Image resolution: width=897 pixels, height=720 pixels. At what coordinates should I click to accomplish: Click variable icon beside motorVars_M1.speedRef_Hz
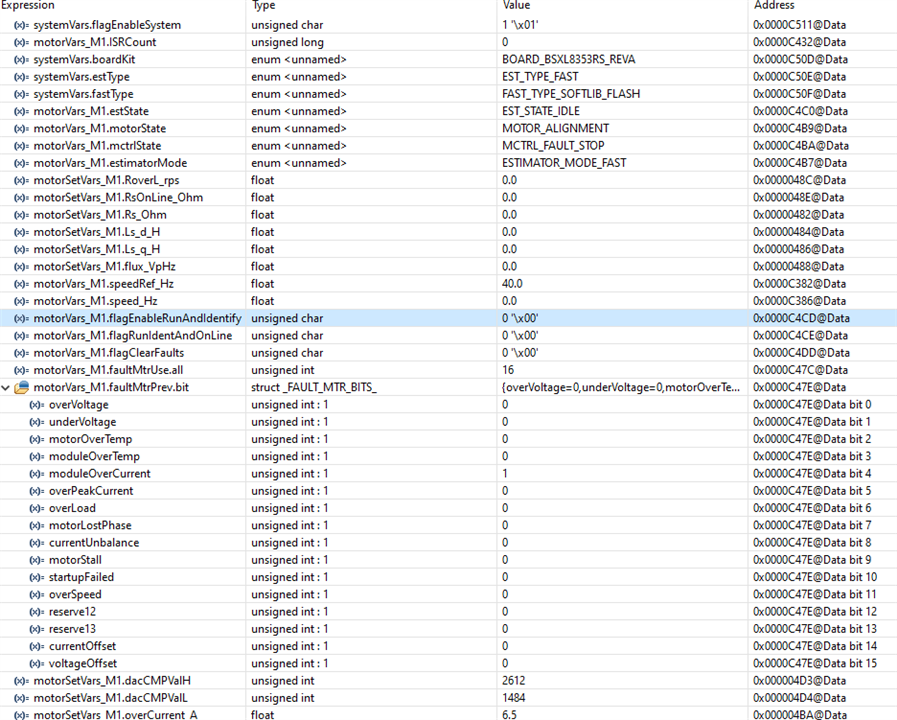[21, 284]
